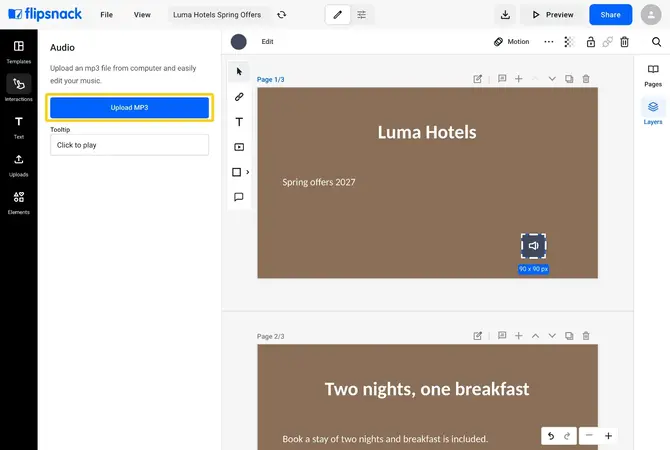
Task: Open the View menu
Action: point(142,15)
